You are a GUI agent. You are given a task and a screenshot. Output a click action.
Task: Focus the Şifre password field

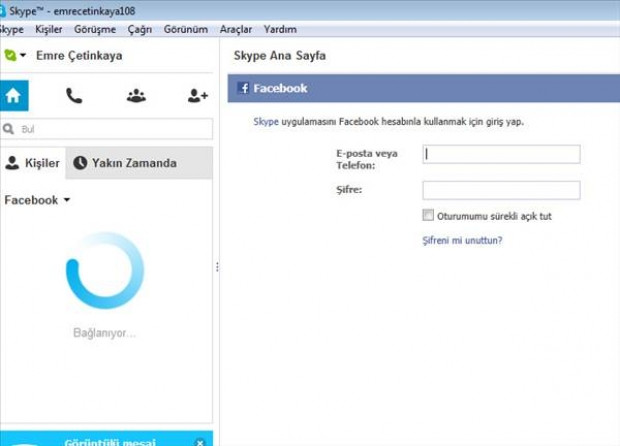(501, 190)
